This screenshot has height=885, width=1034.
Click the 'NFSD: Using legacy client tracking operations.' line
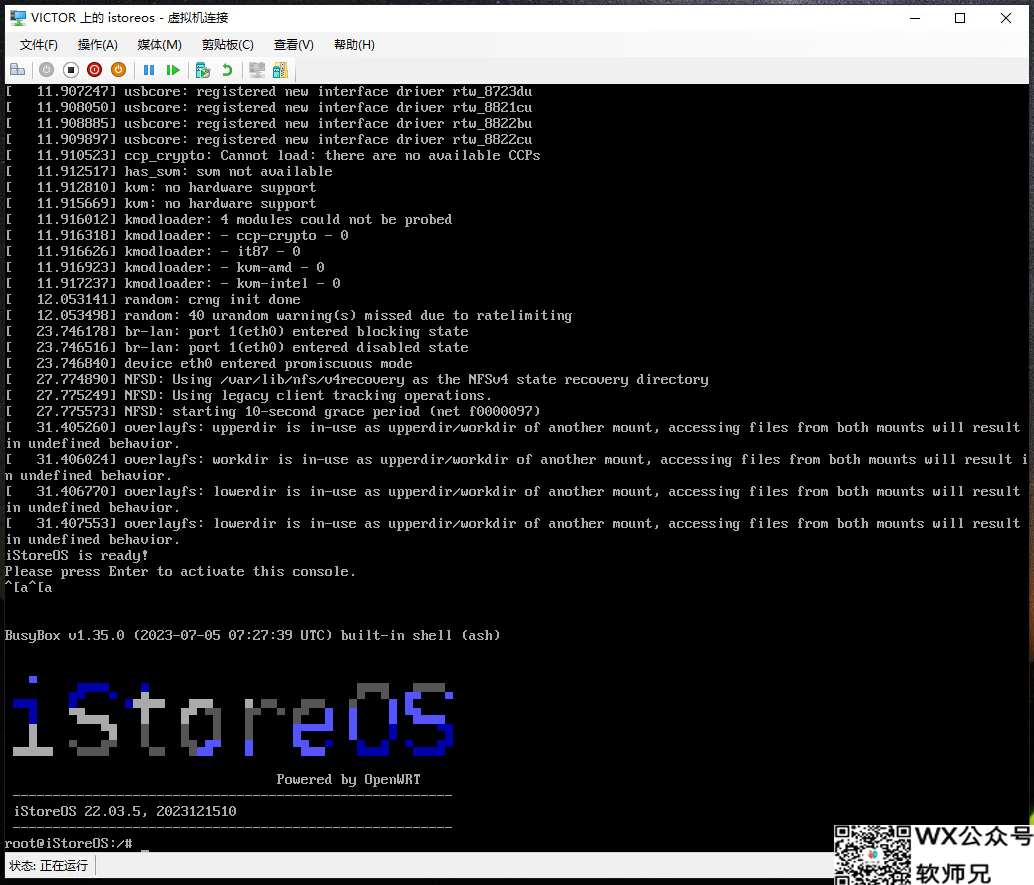(249, 396)
